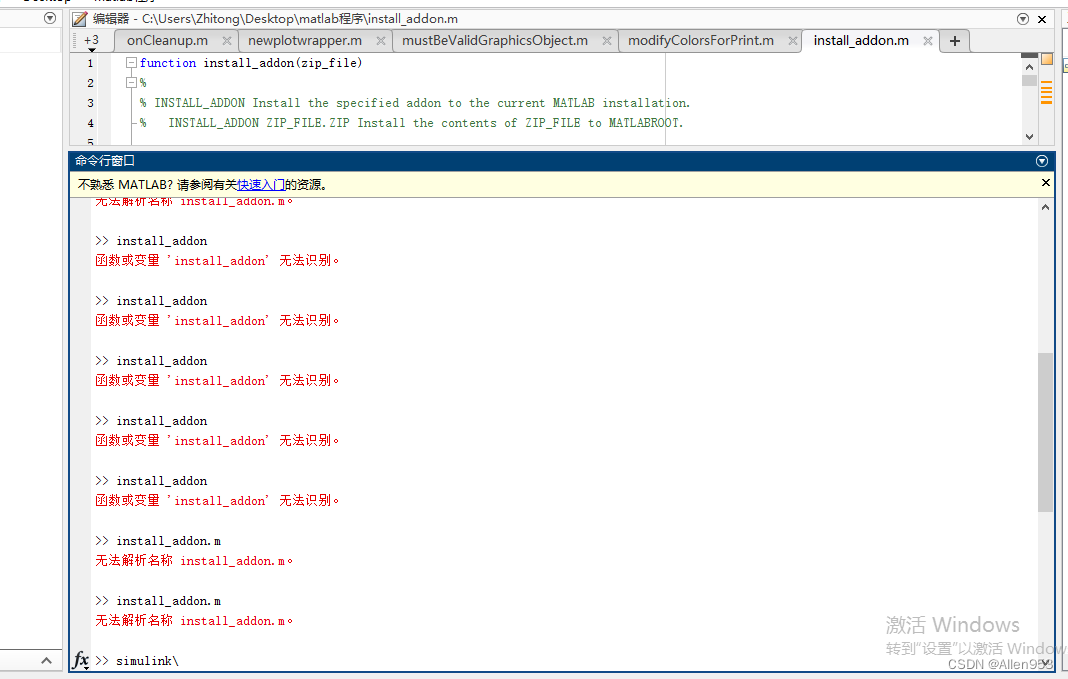This screenshot has height=679, width=1068.
Task: Close the newplotwrapper.m tab
Action: 381,41
